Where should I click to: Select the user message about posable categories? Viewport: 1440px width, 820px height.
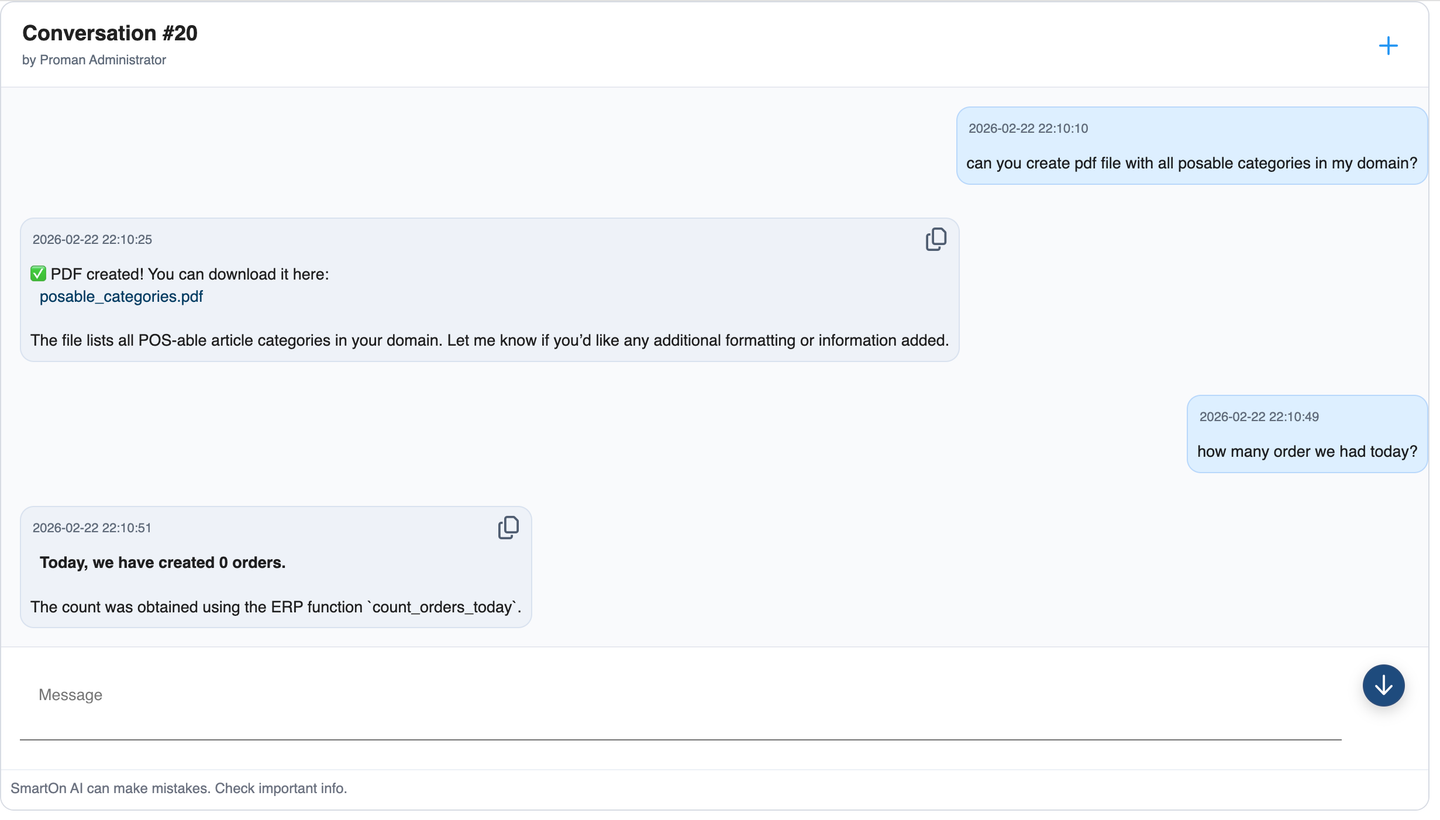[x=1191, y=163]
